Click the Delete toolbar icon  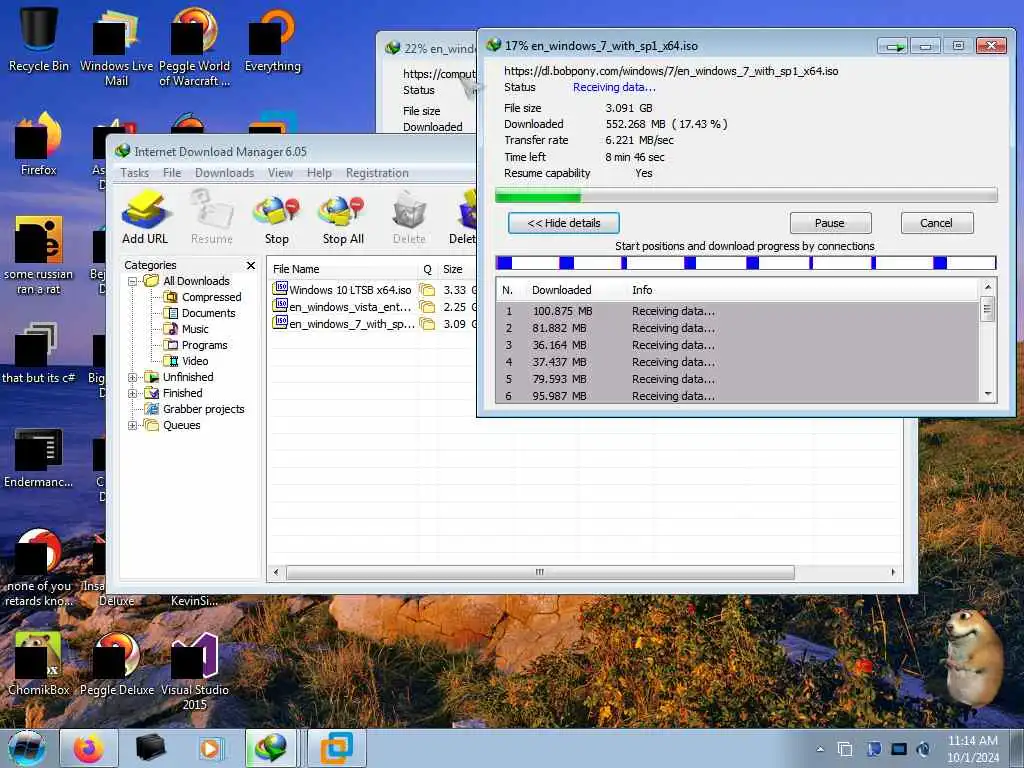pyautogui.click(x=409, y=218)
